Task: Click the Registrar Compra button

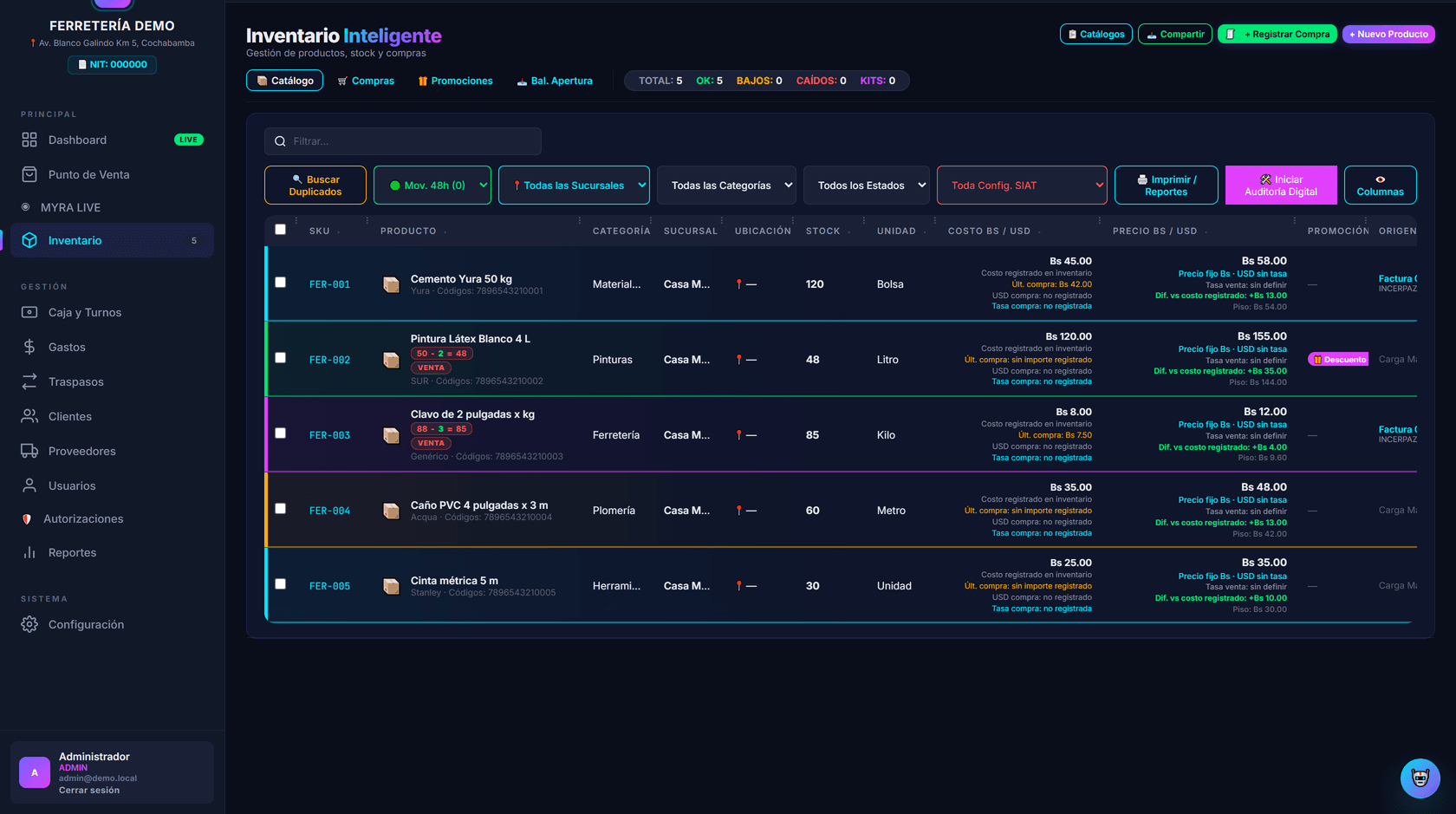Action: coord(1277,34)
